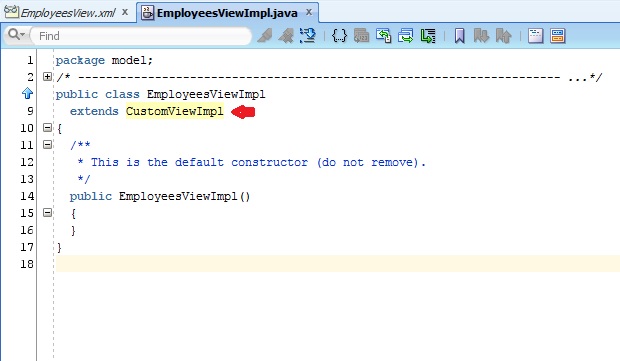This screenshot has height=361, width=620.
Task: Switch to the EmployeesView.xml tab
Action: (68, 13)
